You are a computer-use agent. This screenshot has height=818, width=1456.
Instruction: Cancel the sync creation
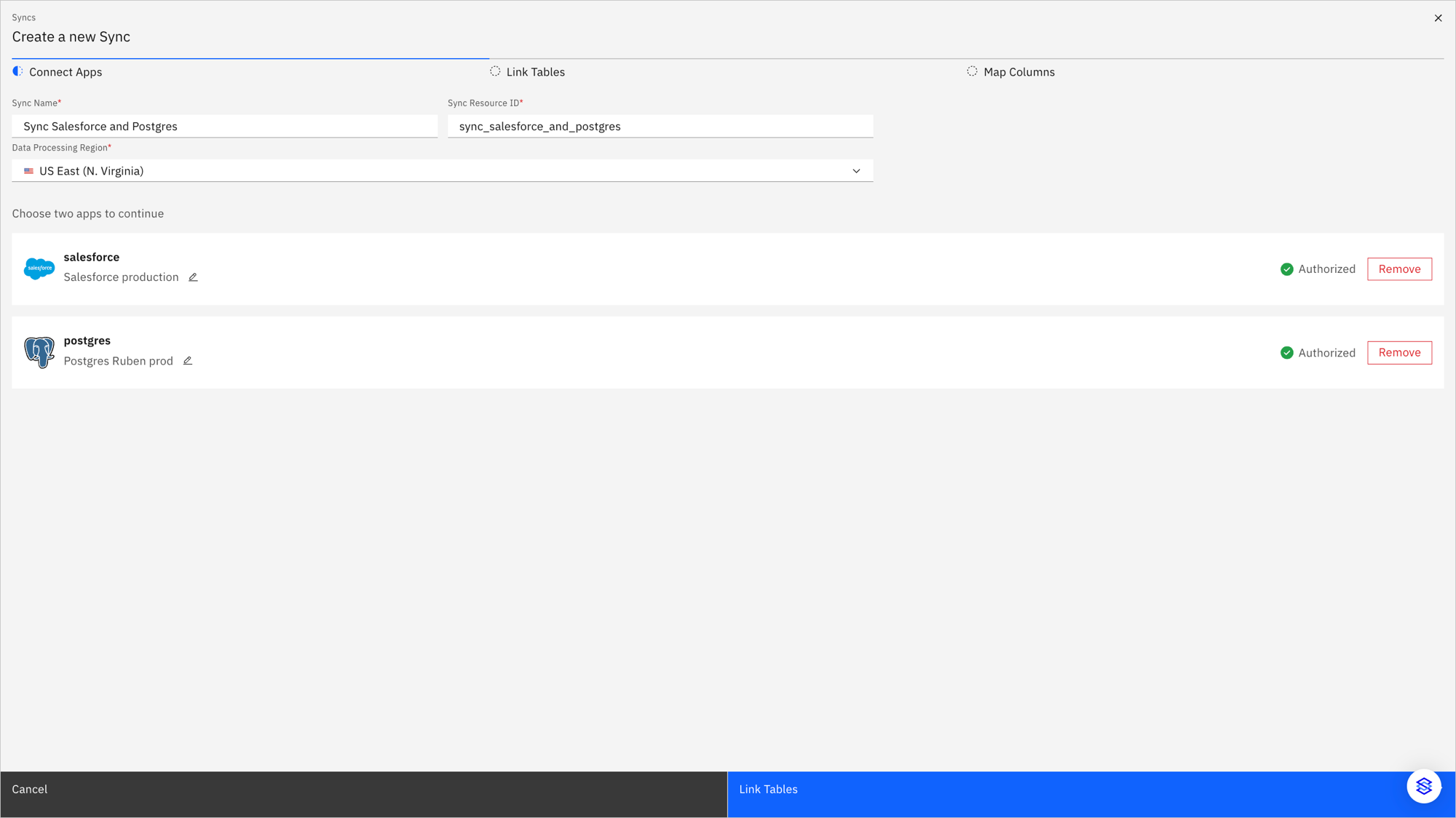pos(364,794)
